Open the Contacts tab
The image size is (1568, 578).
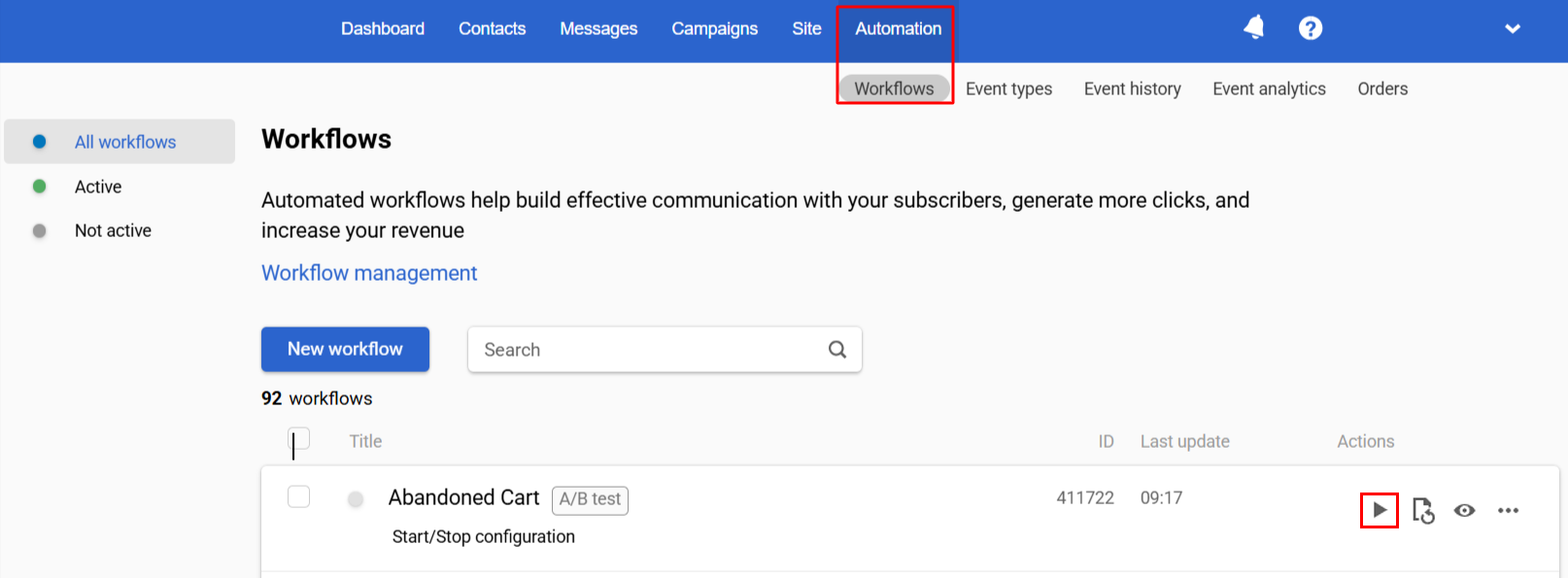pos(493,28)
